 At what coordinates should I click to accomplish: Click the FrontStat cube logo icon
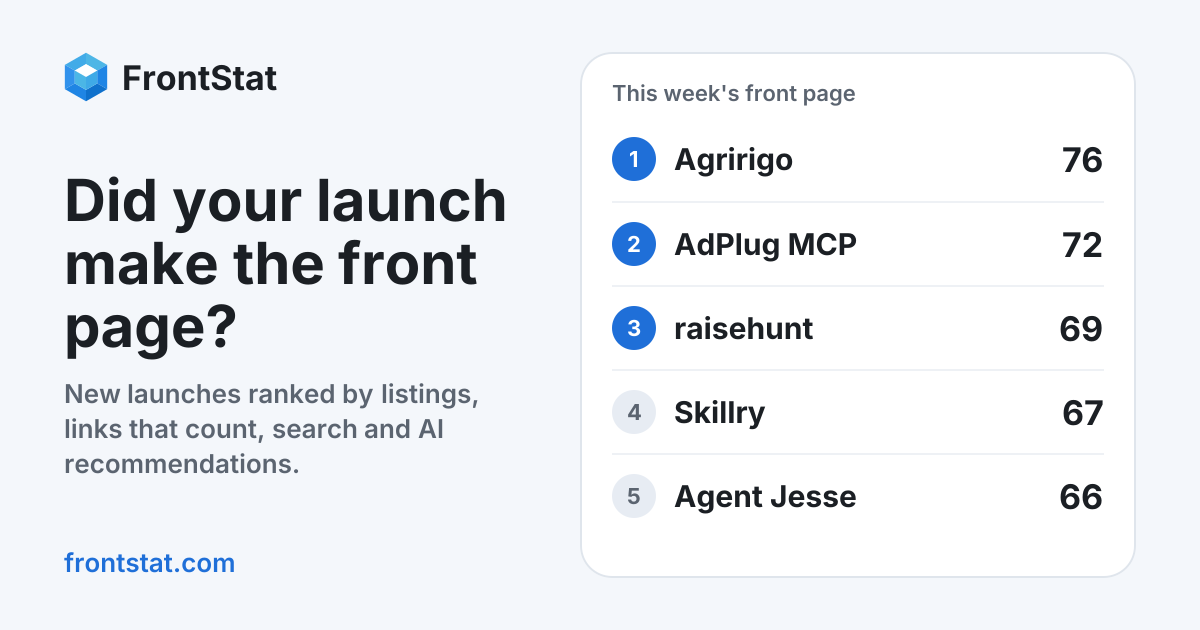point(86,77)
